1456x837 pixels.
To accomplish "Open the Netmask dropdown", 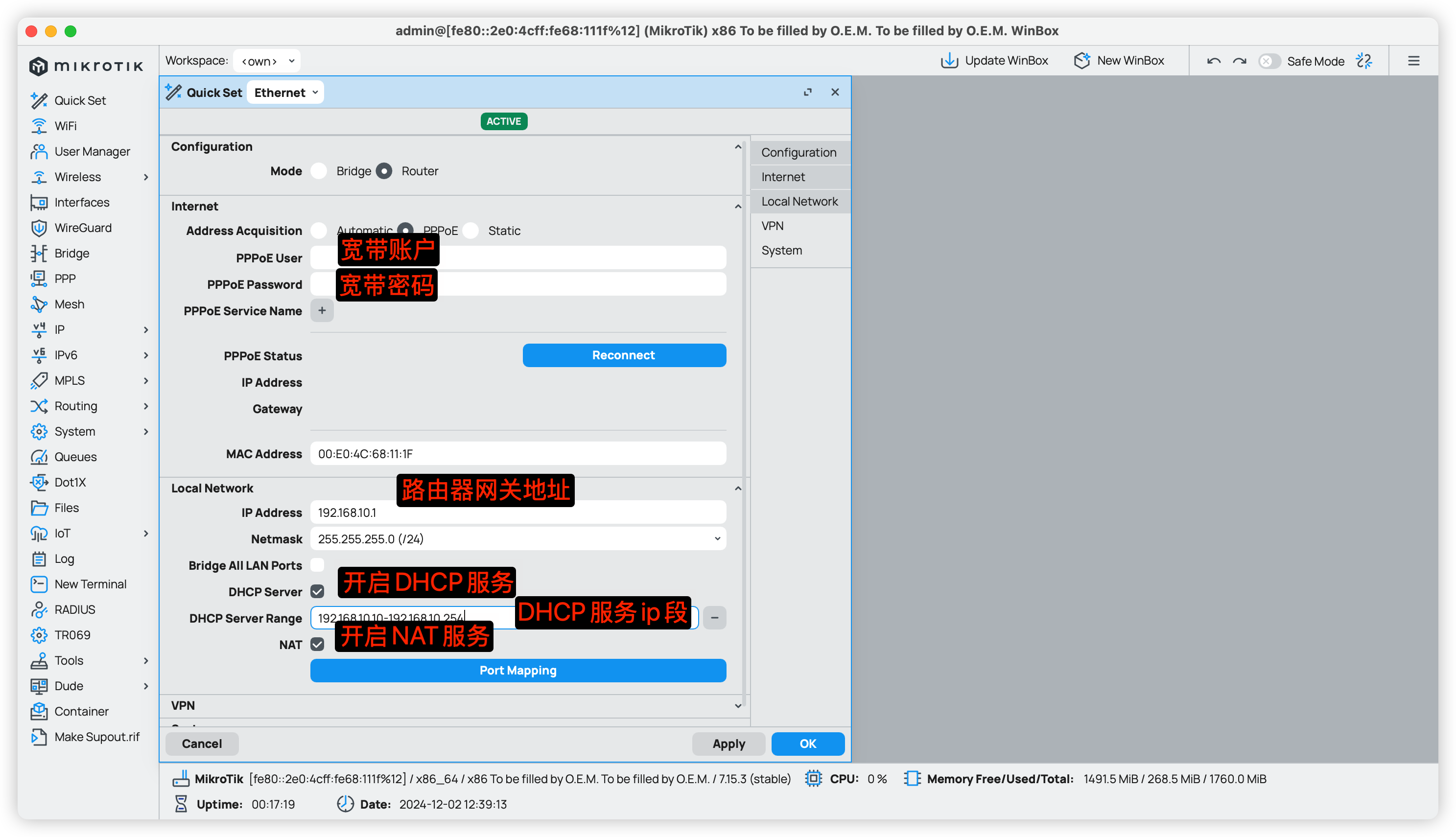I will point(518,538).
